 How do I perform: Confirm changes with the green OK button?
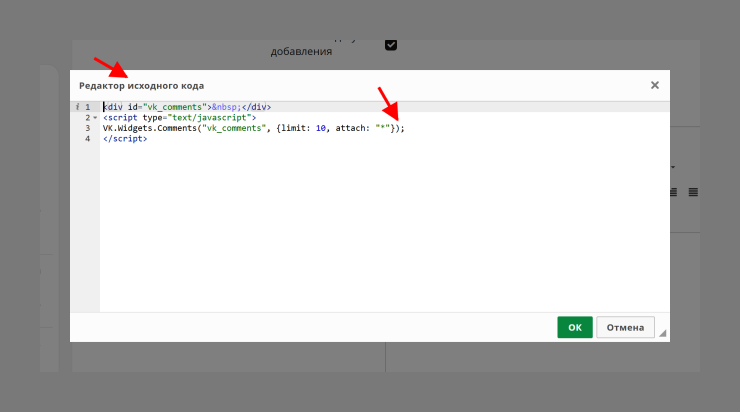click(575, 327)
